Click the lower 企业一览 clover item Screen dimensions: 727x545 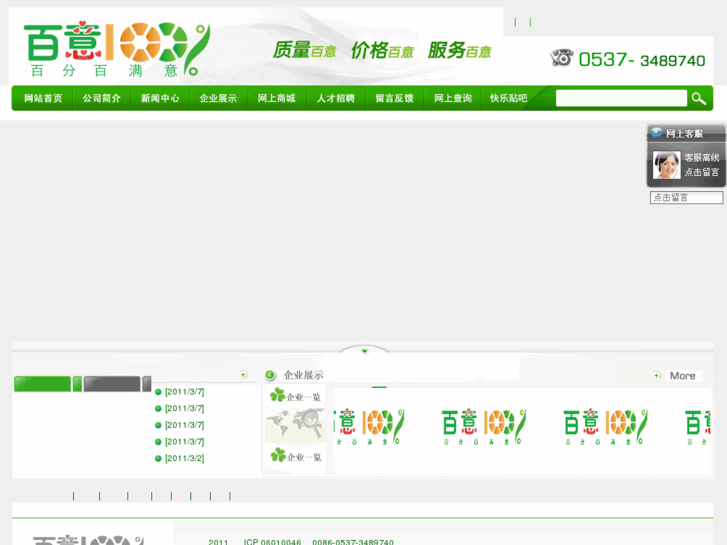(x=295, y=456)
